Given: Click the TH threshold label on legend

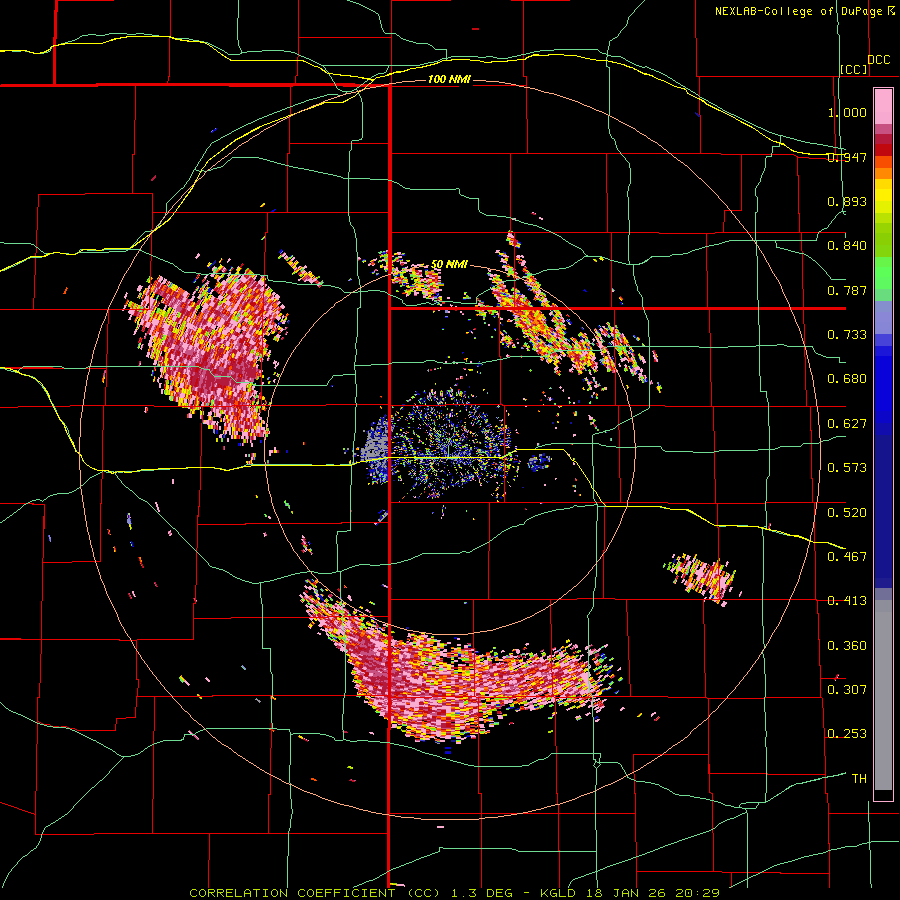Looking at the screenshot, I should (x=859, y=778).
